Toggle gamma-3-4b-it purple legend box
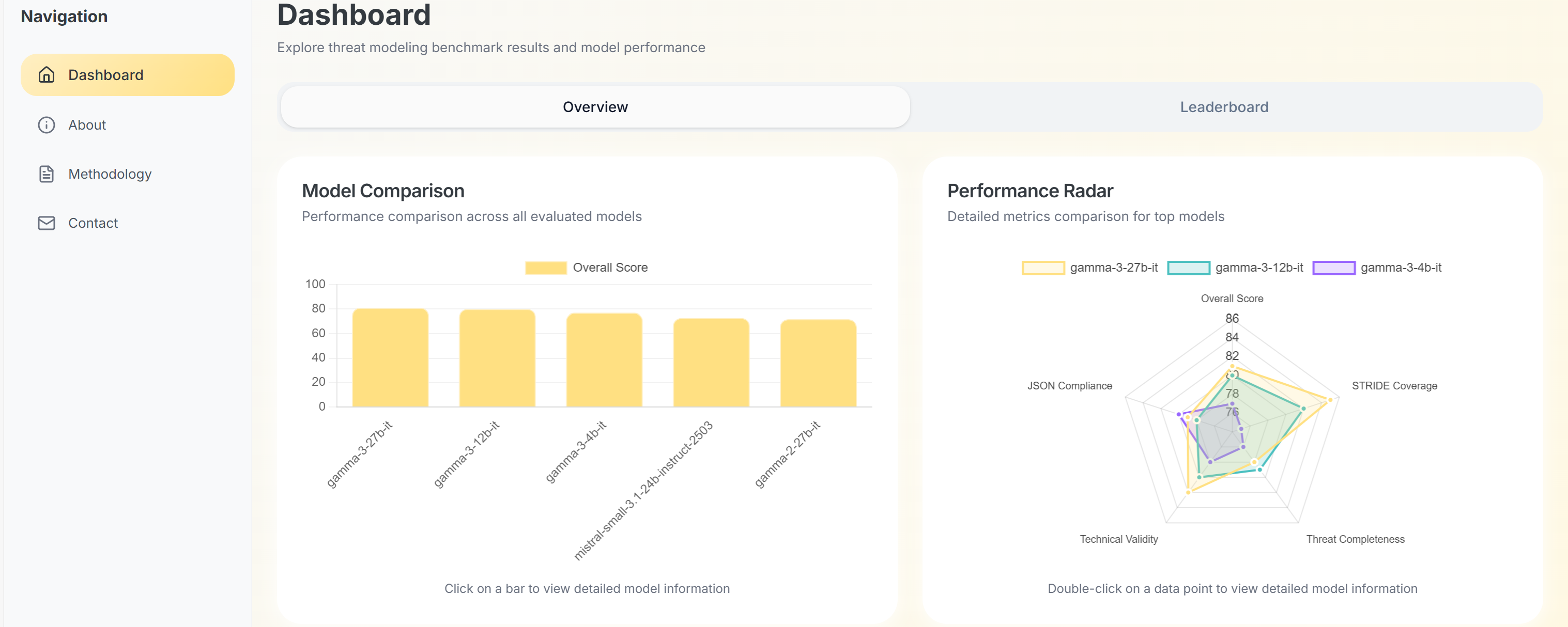1568x627 pixels. [x=1333, y=268]
